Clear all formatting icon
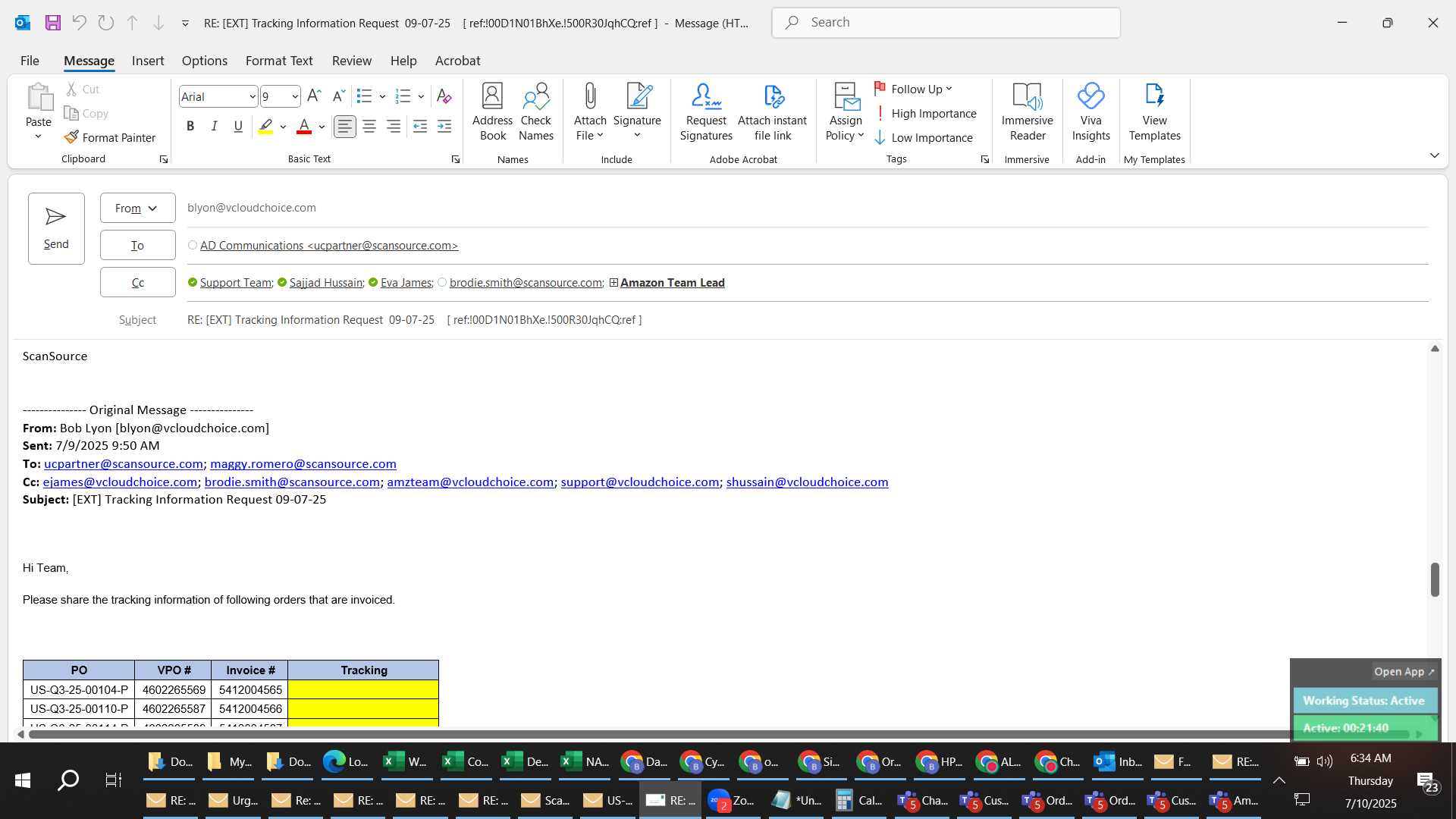This screenshot has height=819, width=1456. click(444, 96)
